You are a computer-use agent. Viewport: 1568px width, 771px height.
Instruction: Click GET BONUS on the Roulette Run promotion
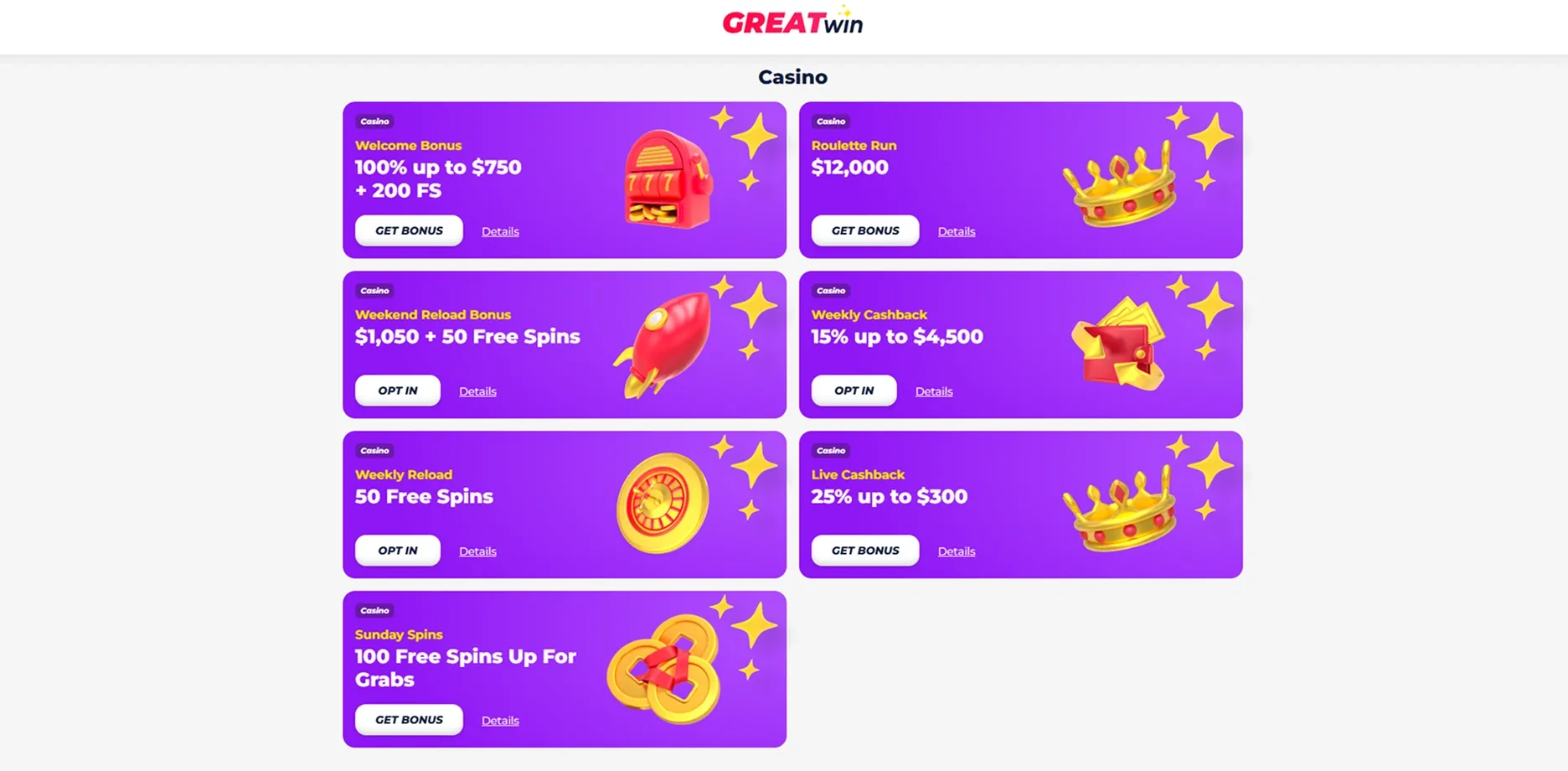point(864,230)
